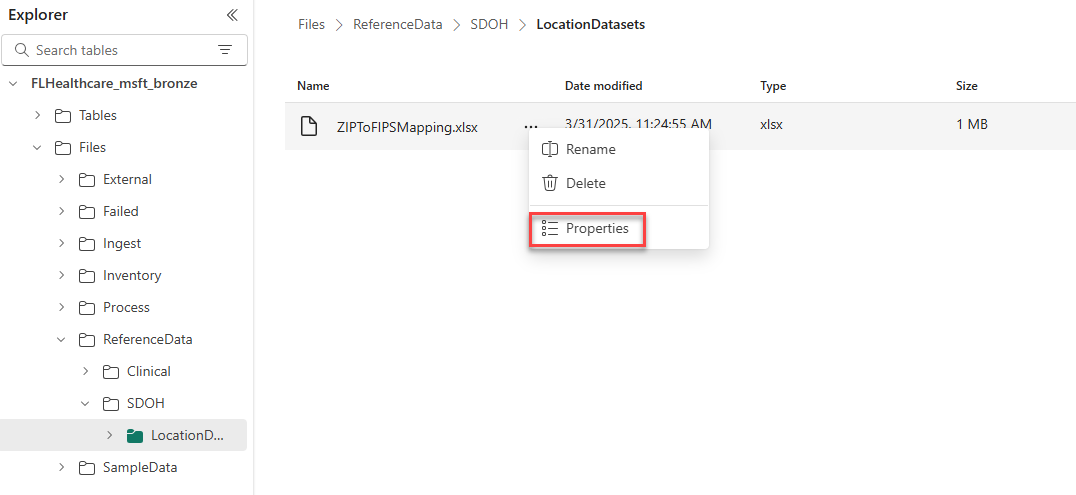Image resolution: width=1076 pixels, height=495 pixels.
Task: Click the Failed folder icon
Action: click(x=87, y=211)
